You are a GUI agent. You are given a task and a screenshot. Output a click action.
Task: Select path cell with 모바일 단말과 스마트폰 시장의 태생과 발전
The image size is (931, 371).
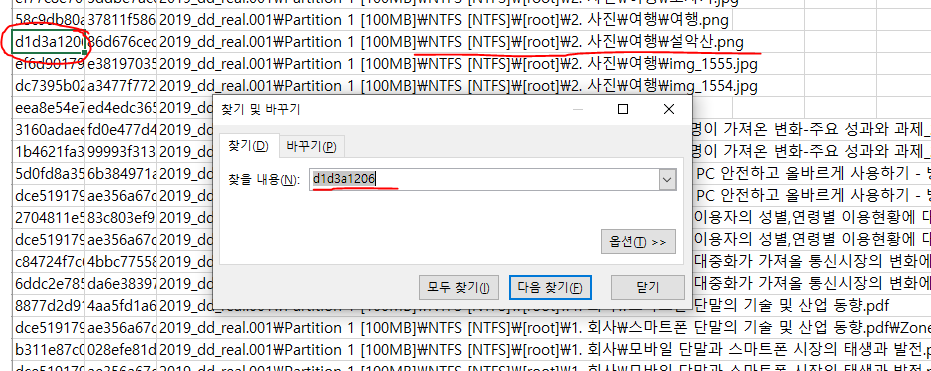[x=544, y=349]
